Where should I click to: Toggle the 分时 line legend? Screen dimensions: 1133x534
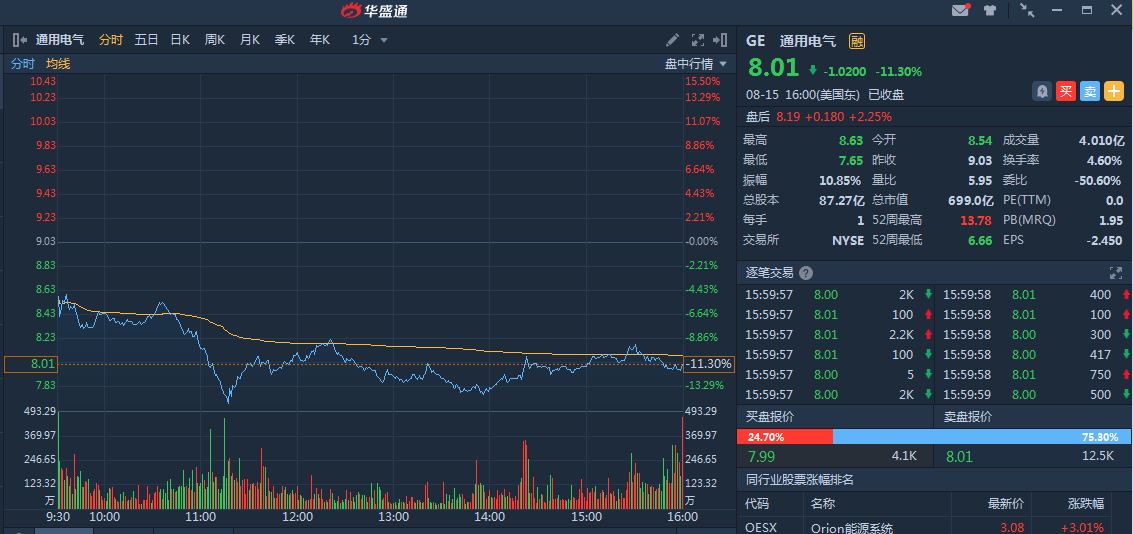pos(22,64)
